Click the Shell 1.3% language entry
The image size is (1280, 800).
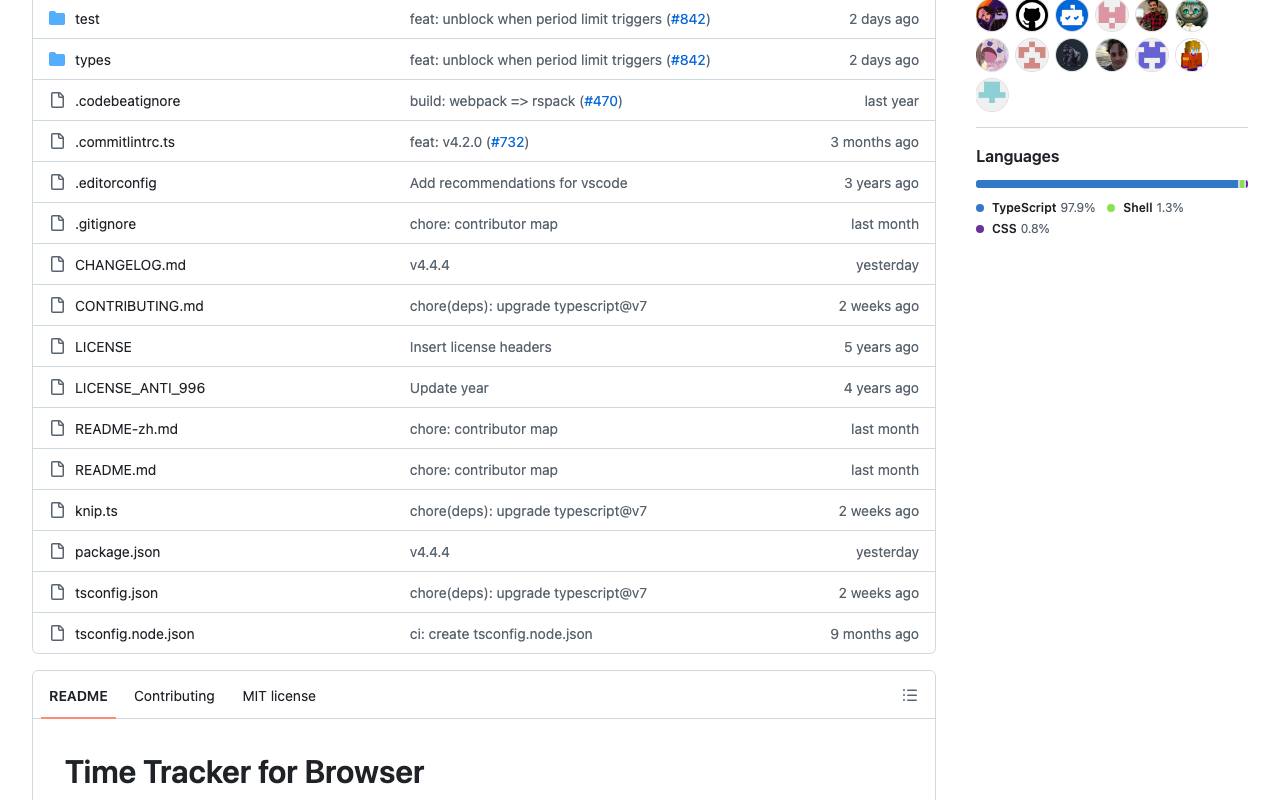pyautogui.click(x=1145, y=208)
